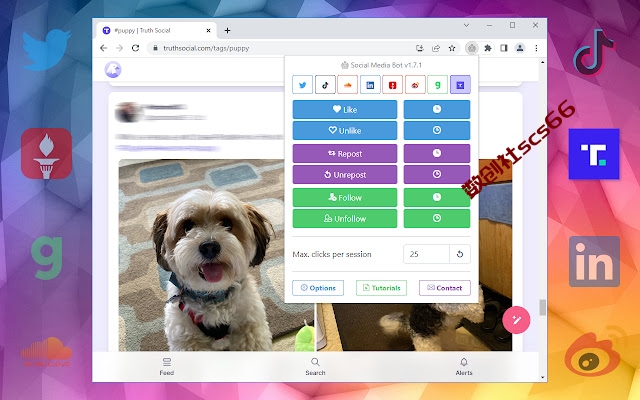The height and width of the screenshot is (400, 640).
Task: Select the green Gab platform icon in popup
Action: point(438,85)
